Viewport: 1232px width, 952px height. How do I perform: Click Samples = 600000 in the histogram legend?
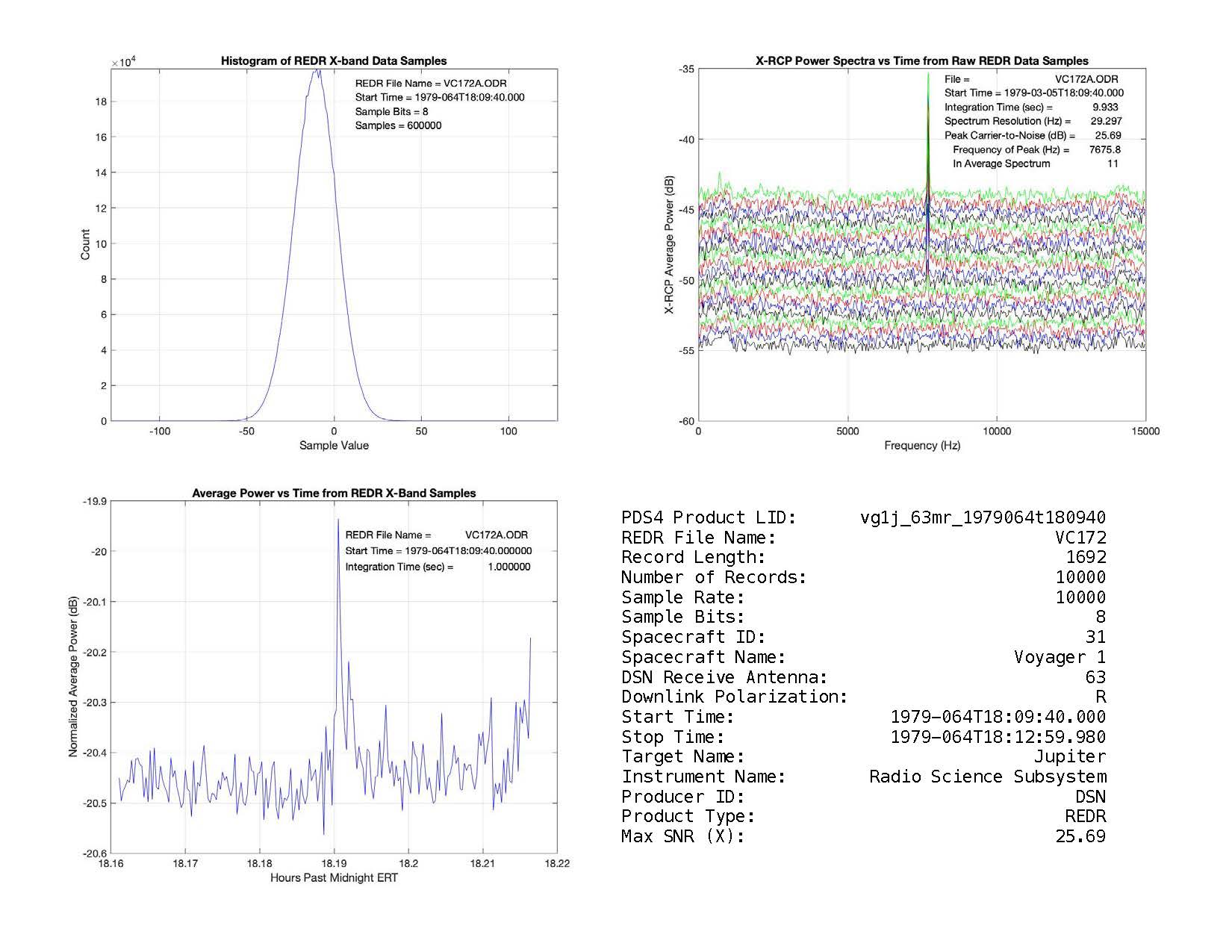(398, 125)
